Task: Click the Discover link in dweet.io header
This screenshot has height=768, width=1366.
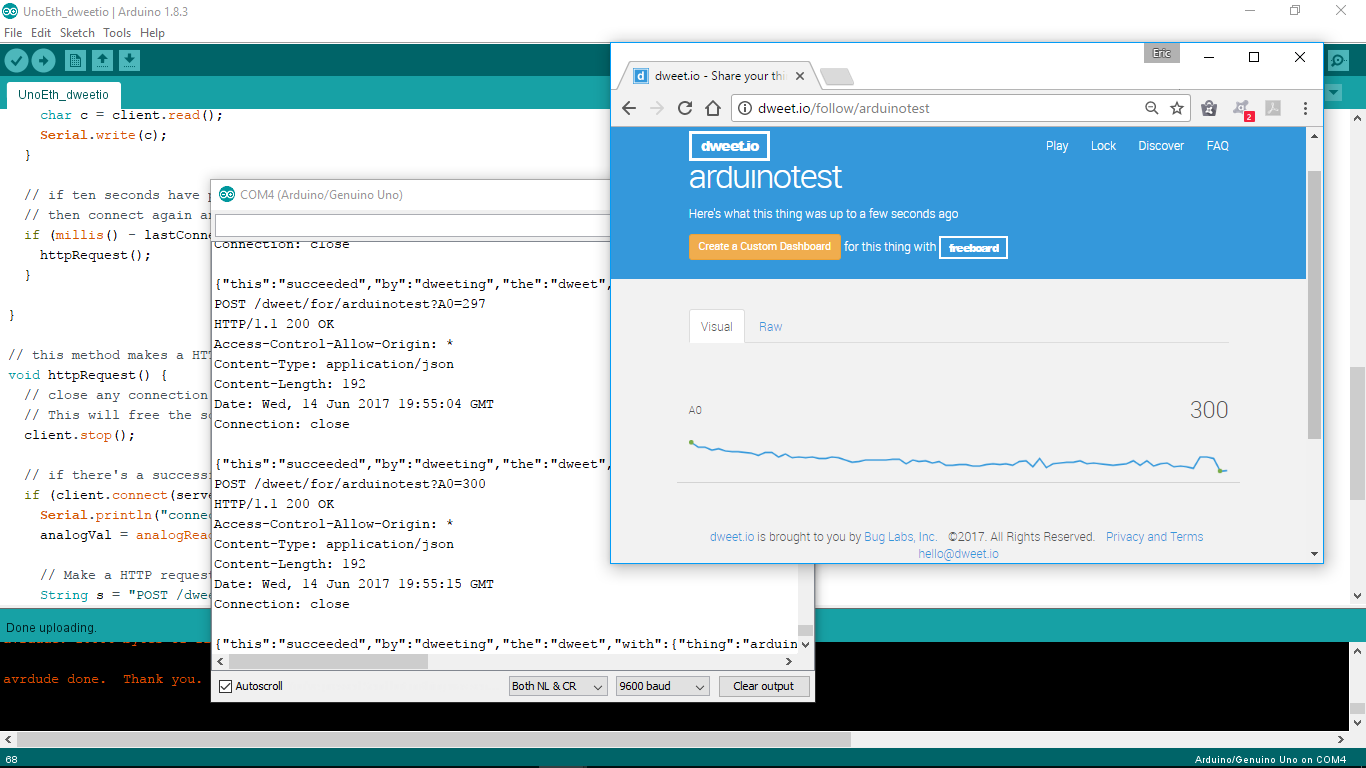Action: click(1161, 146)
